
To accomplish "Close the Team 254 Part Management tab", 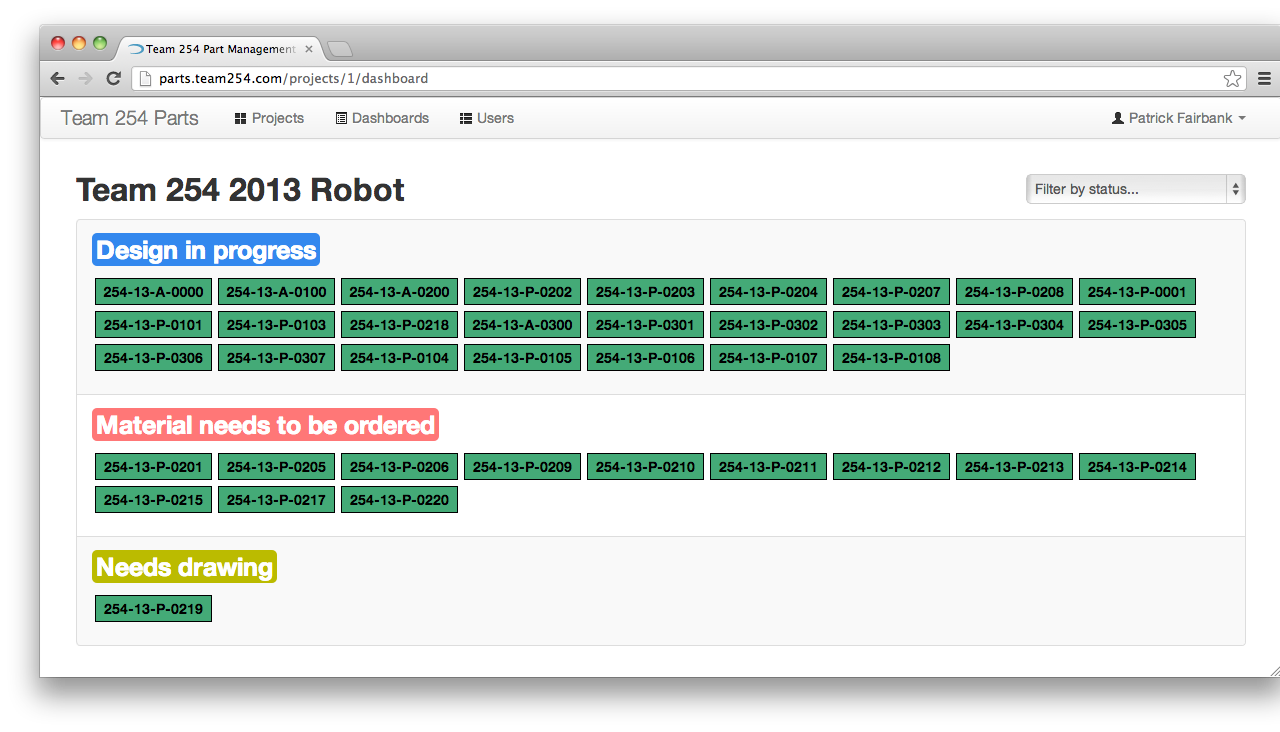I will coord(309,49).
